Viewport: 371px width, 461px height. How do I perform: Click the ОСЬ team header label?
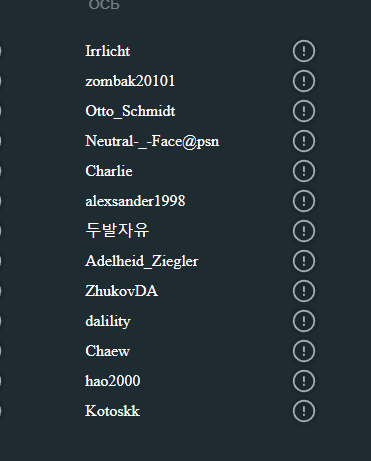pyautogui.click(x=104, y=5)
